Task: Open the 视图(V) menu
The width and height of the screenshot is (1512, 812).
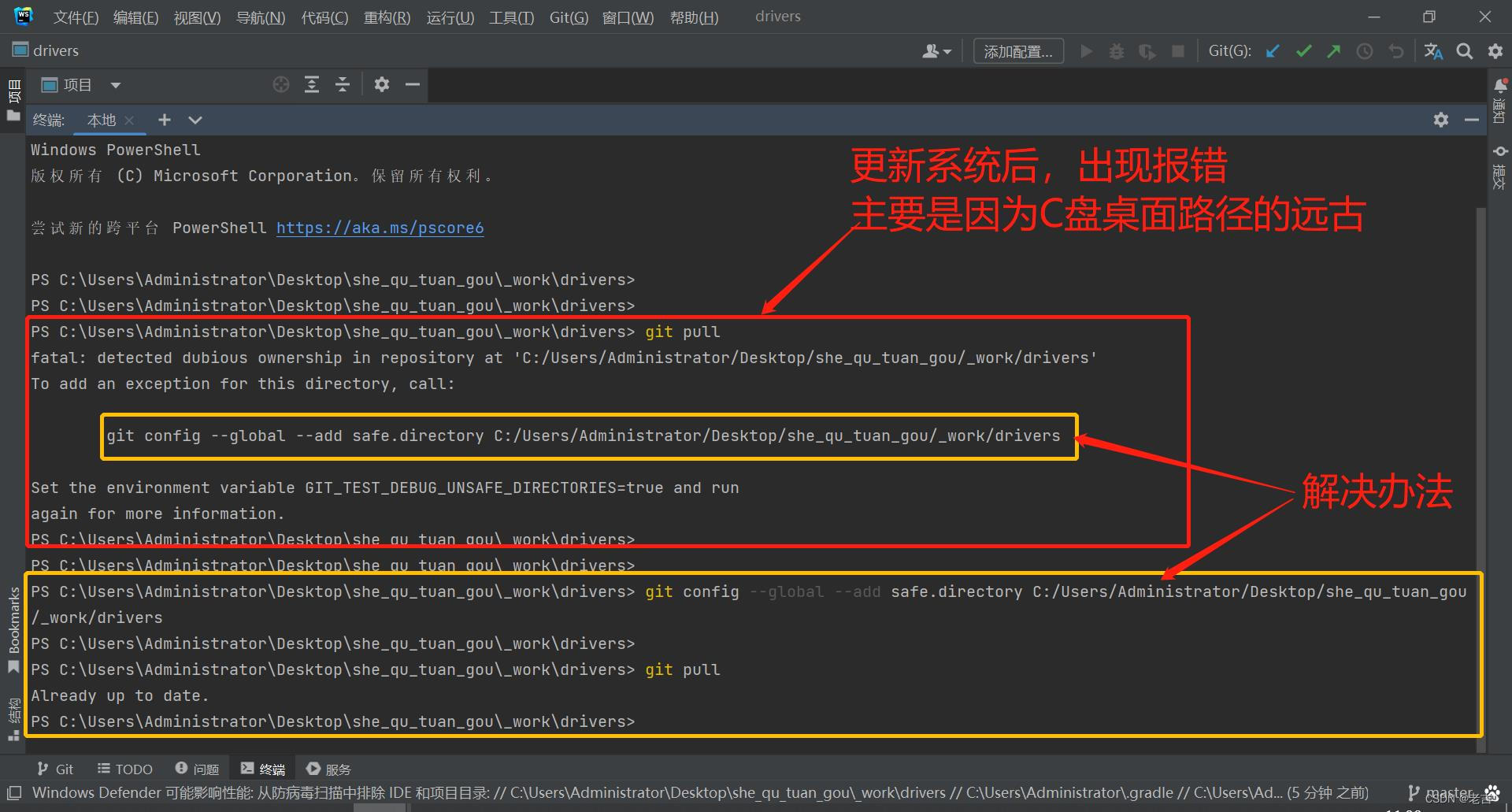Action: (x=197, y=17)
